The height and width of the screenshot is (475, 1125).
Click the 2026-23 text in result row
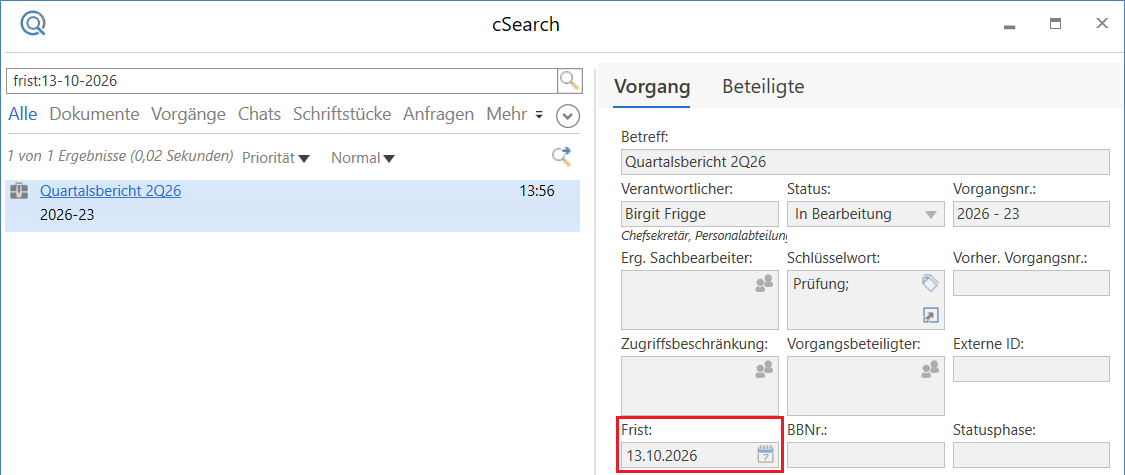(x=67, y=215)
